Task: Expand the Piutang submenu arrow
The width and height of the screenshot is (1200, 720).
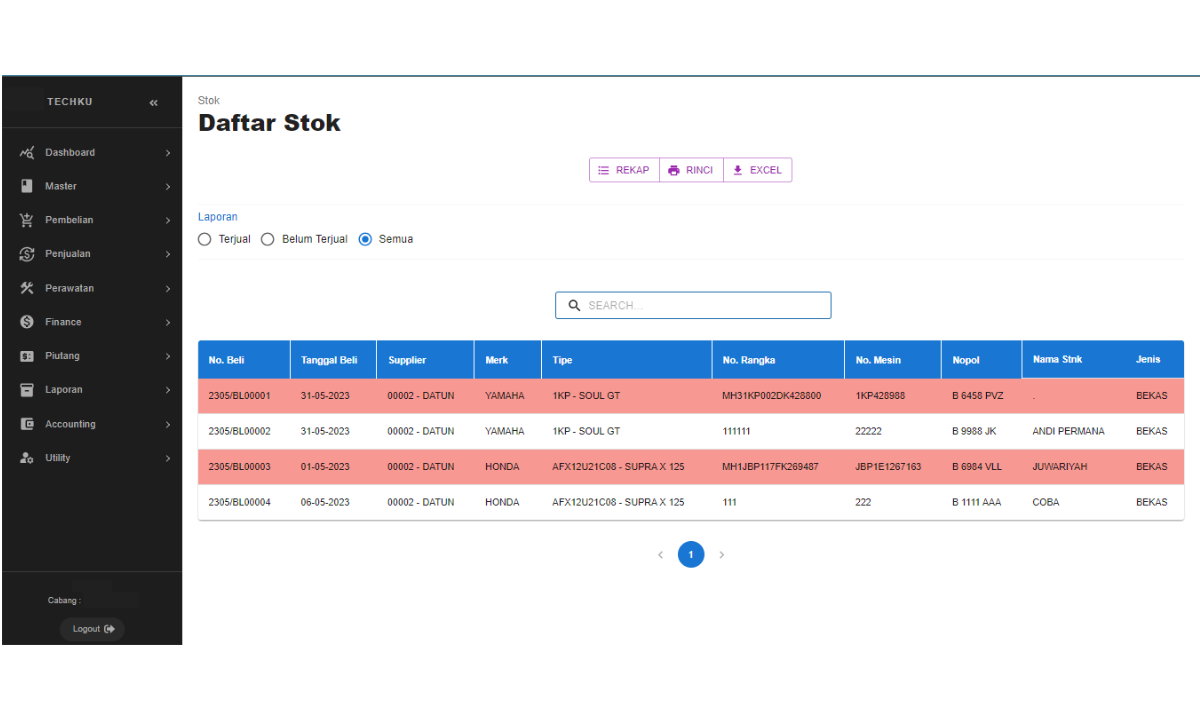Action: click(x=167, y=356)
